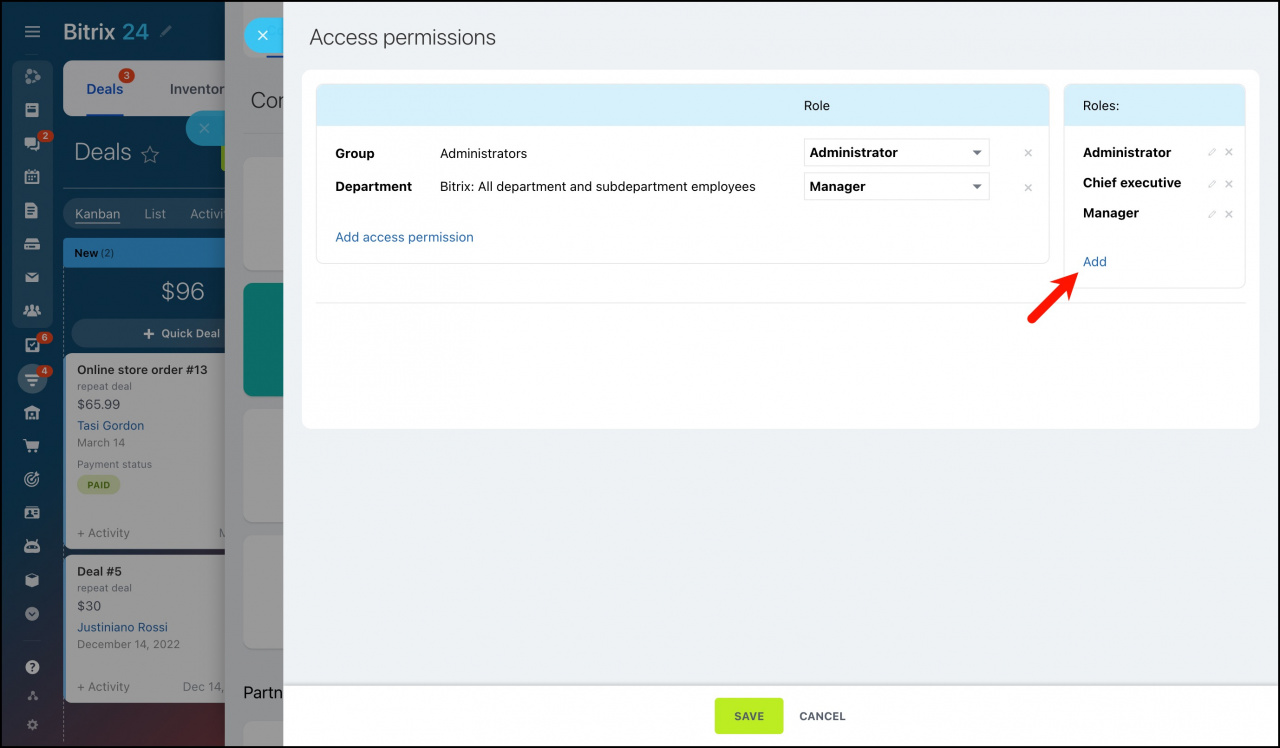Open the Deal #5 card title
This screenshot has width=1280, height=748.
pos(99,572)
